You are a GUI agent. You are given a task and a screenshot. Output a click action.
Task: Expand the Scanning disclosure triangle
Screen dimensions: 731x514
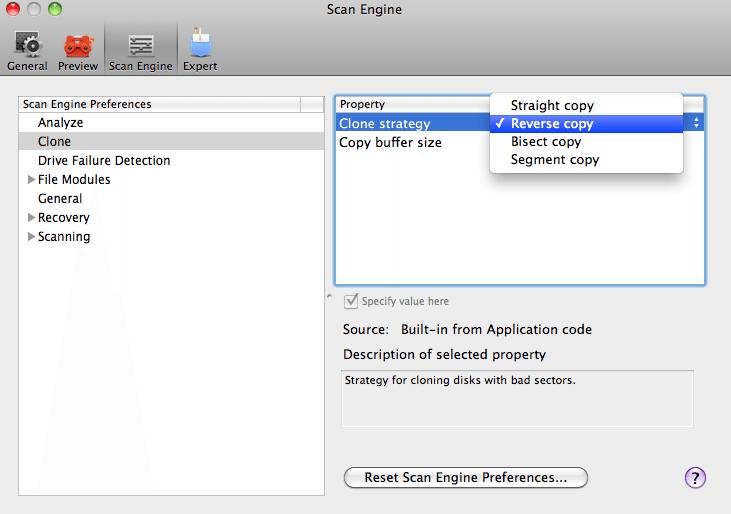[x=31, y=237]
